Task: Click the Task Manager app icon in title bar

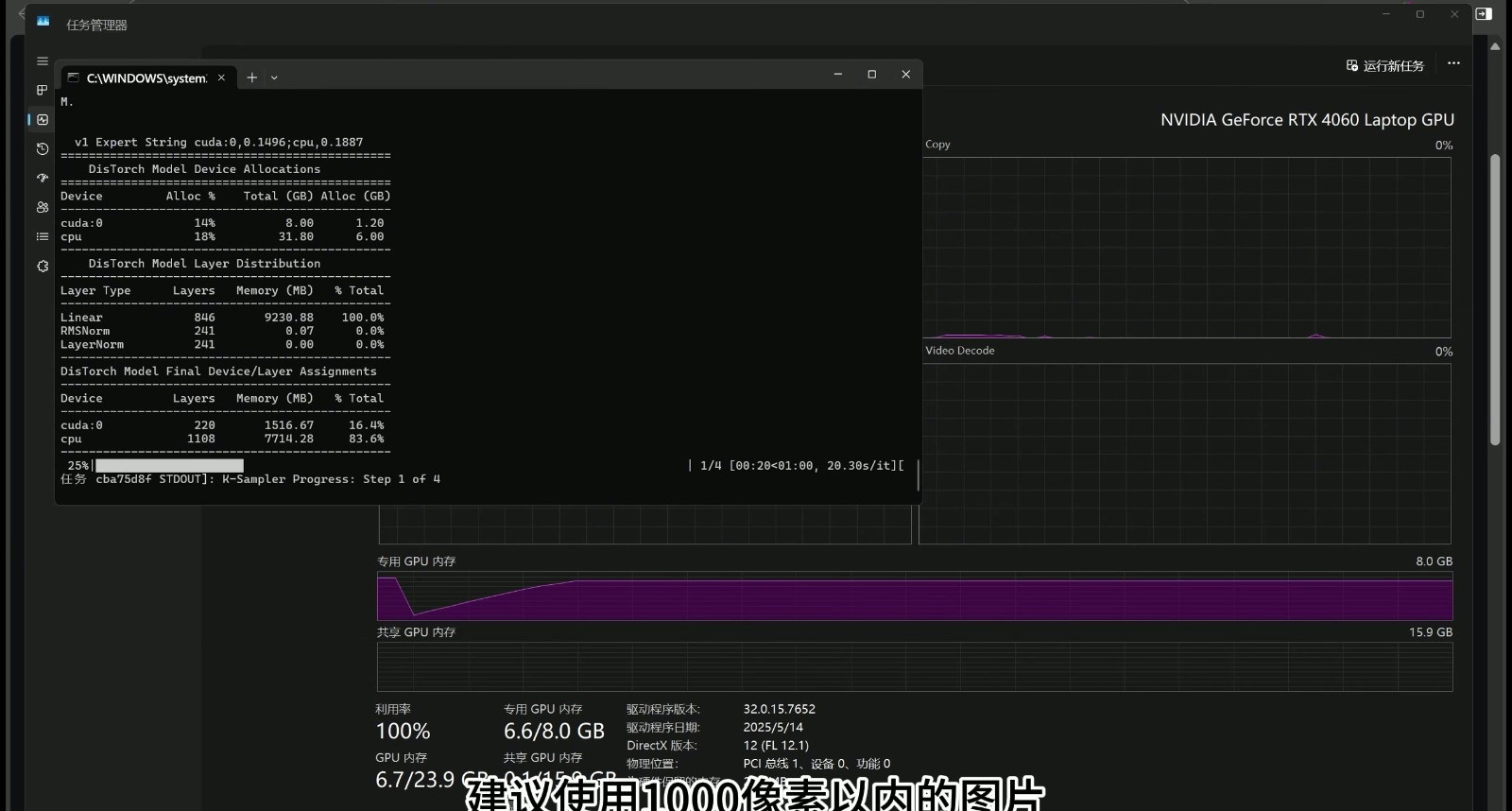Action: pyautogui.click(x=43, y=21)
